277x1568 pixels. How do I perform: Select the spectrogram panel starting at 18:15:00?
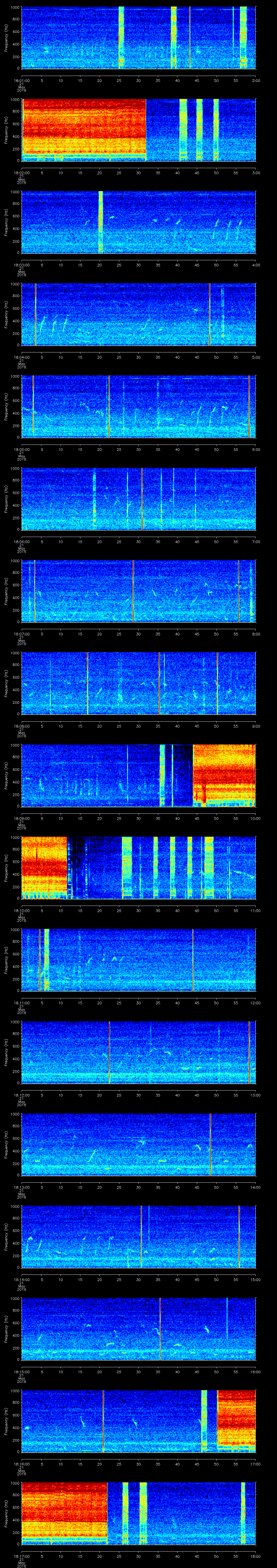tap(139, 1329)
